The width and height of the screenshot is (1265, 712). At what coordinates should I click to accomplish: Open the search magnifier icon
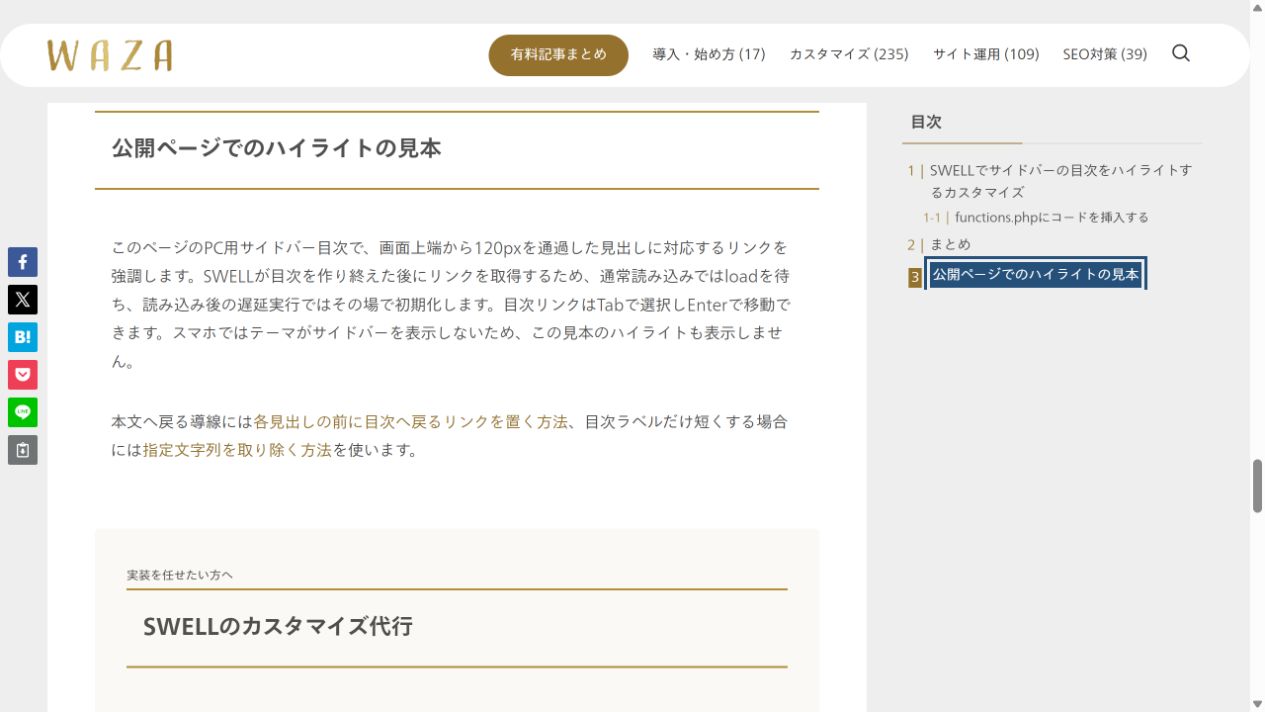coord(1181,54)
